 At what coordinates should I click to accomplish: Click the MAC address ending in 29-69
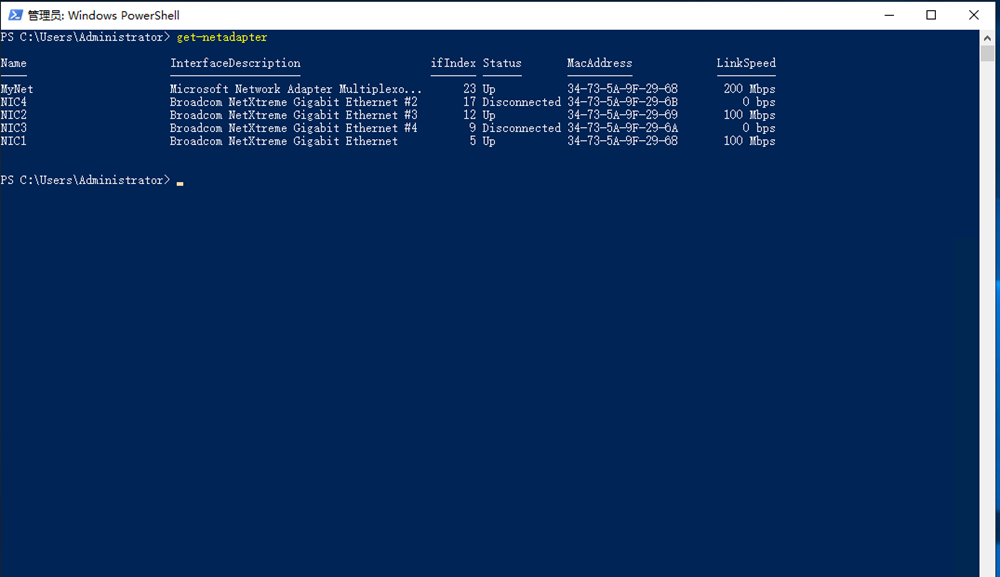pyautogui.click(x=622, y=115)
